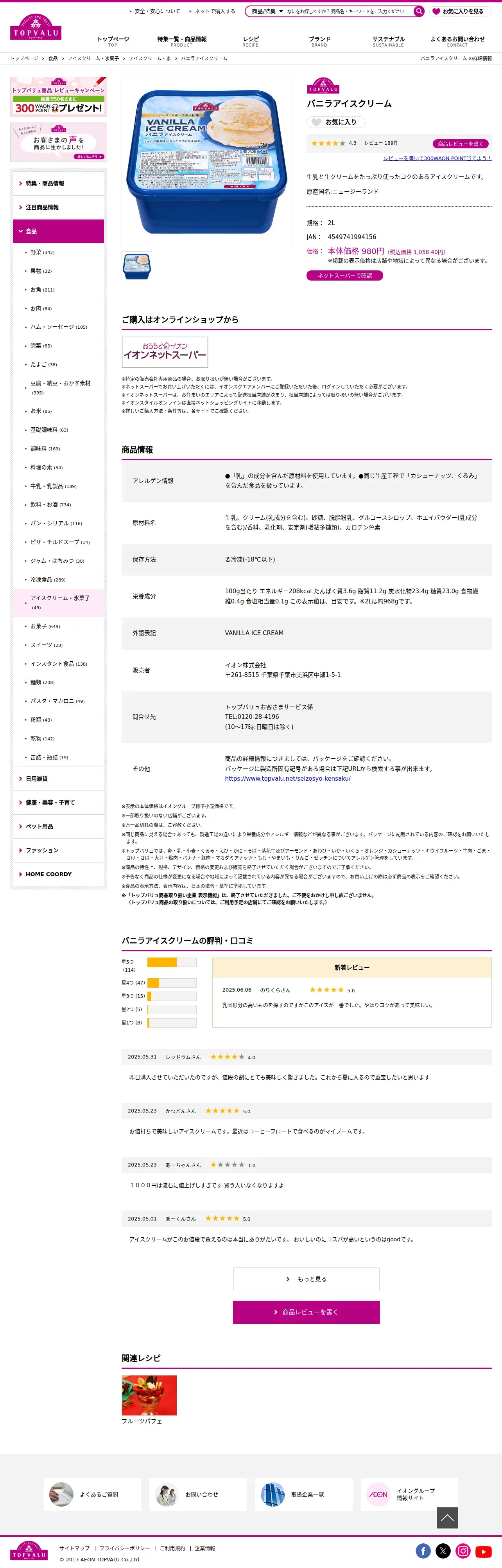This screenshot has width=502, height=1568.
Task: Click the TOPVALU logo in the footer
Action: point(29,1550)
